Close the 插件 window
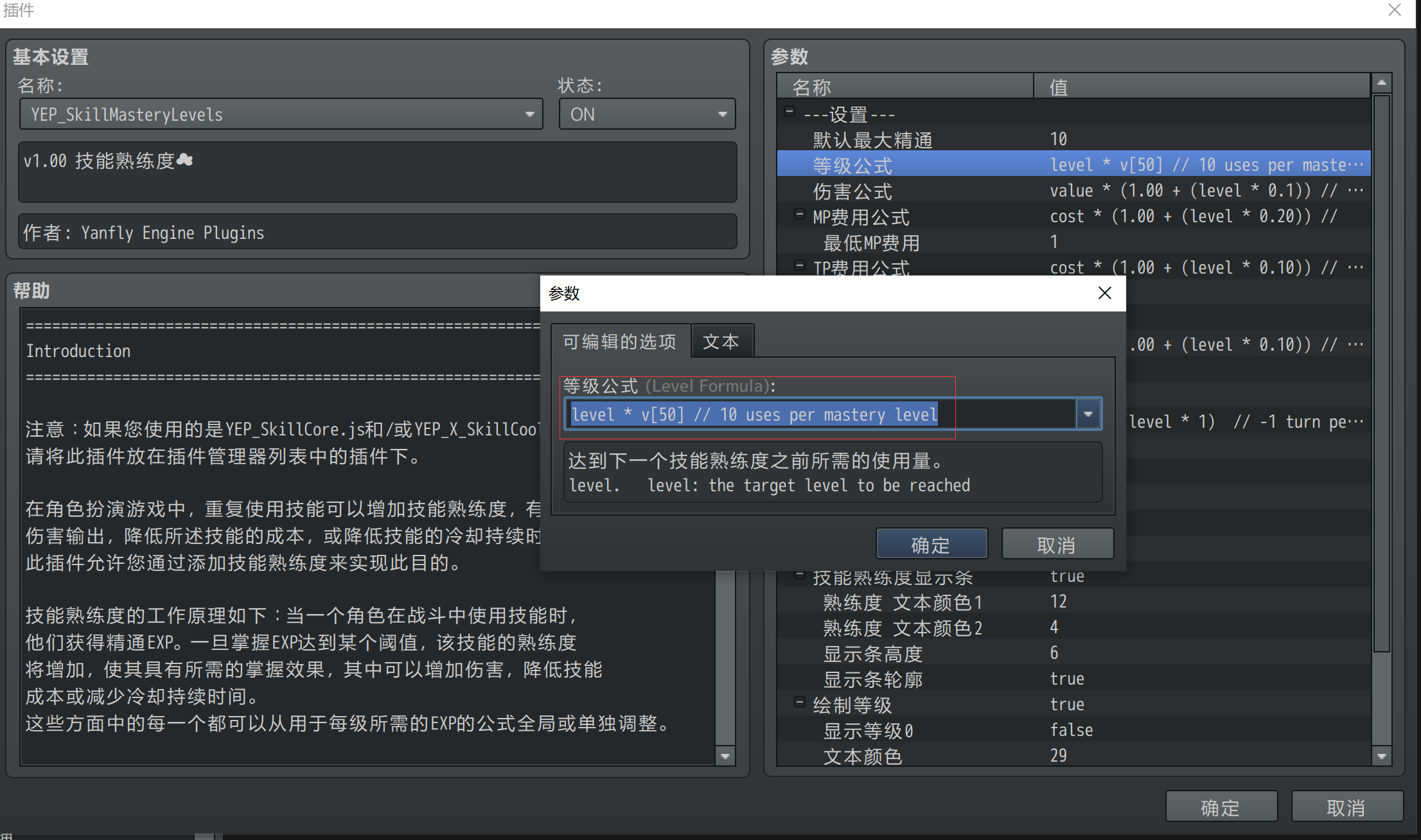 point(1395,10)
